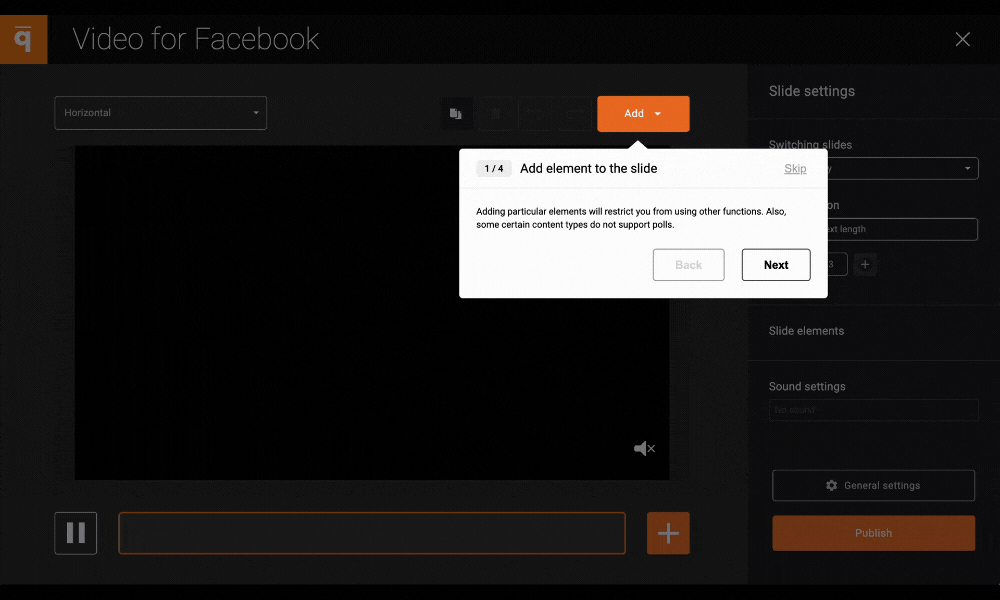
Task: Click the delete slide trash icon
Action: click(x=496, y=113)
